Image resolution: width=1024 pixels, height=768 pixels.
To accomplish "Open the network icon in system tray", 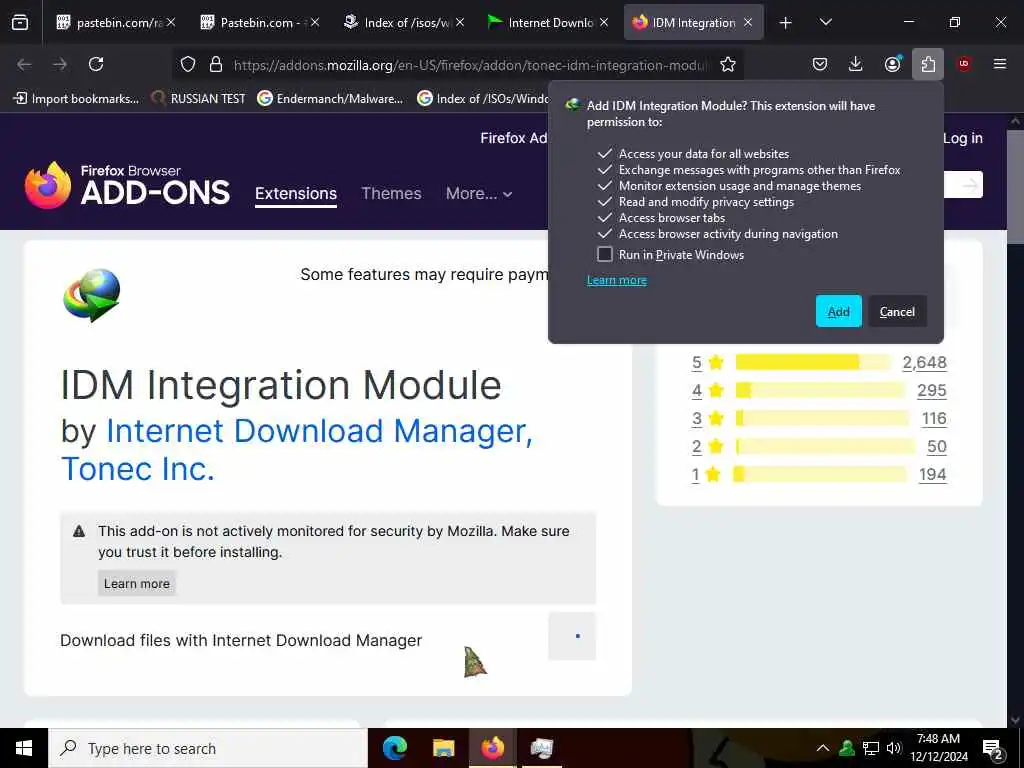I will pos(871,748).
